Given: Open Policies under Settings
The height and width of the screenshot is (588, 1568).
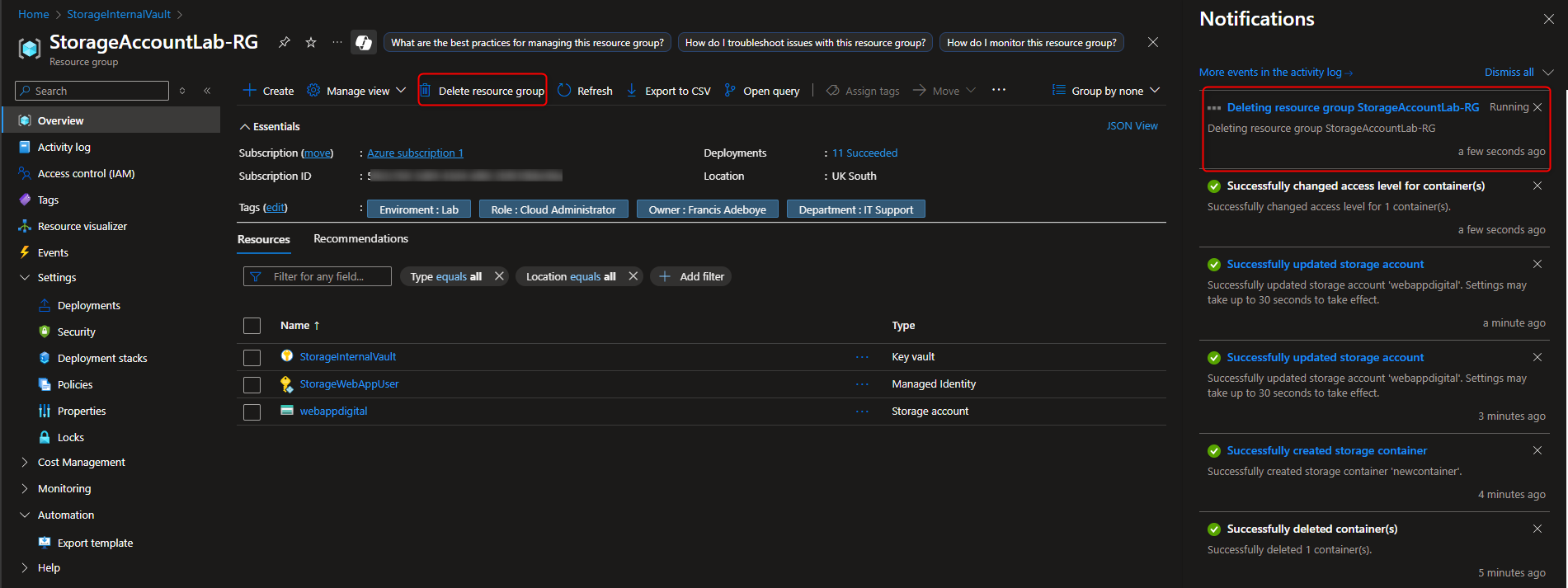Looking at the screenshot, I should tap(74, 384).
